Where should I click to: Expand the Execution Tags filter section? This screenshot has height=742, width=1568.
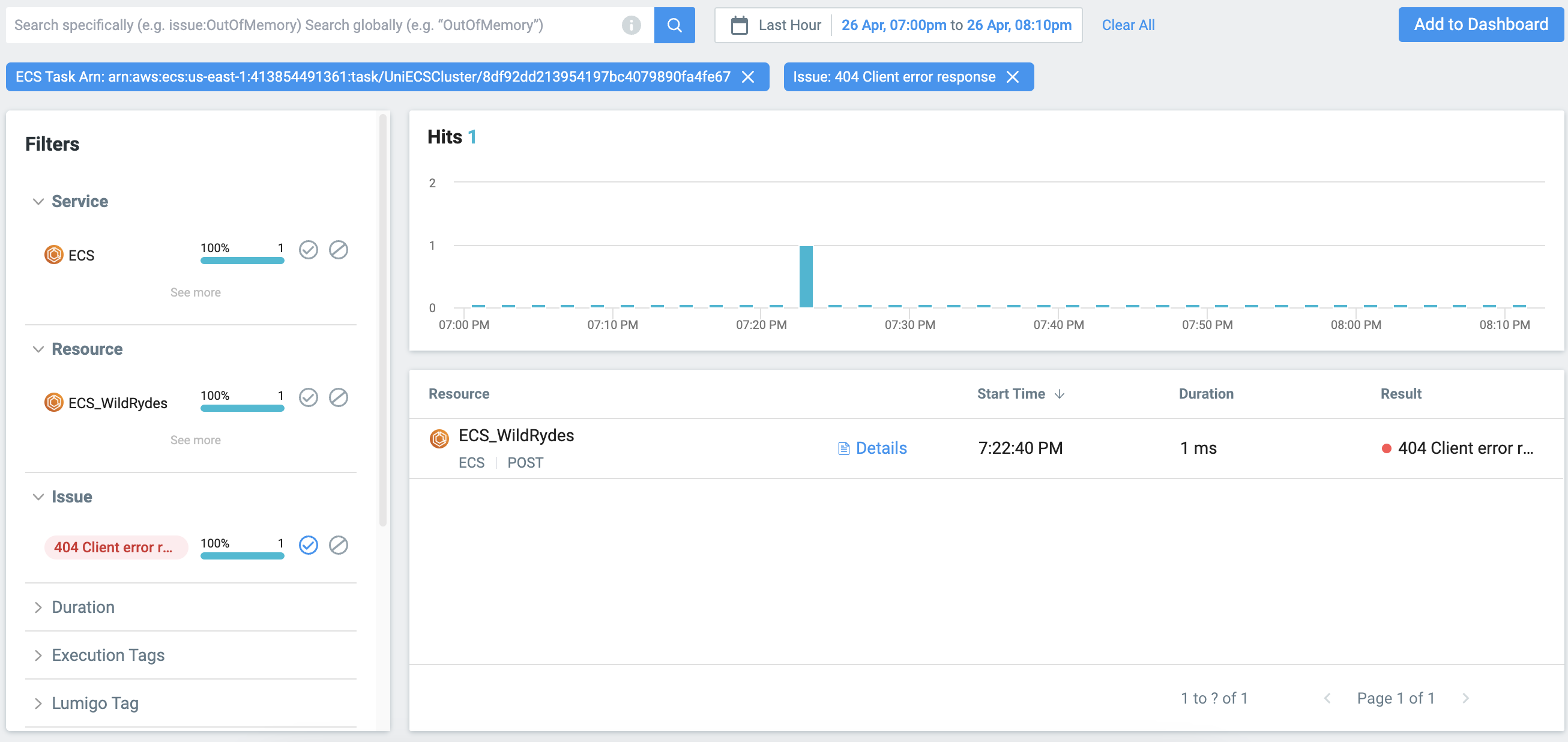[x=38, y=655]
